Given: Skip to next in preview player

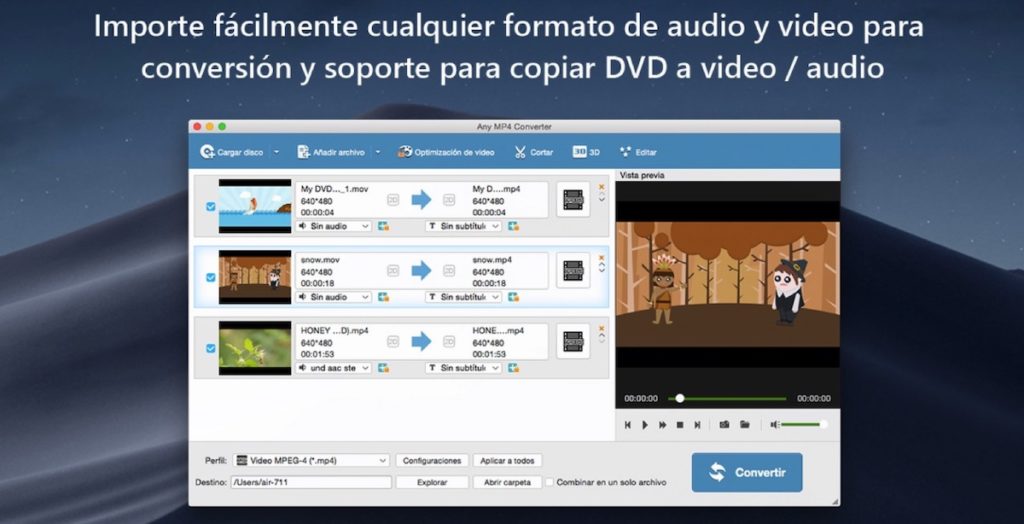Looking at the screenshot, I should pos(697,425).
